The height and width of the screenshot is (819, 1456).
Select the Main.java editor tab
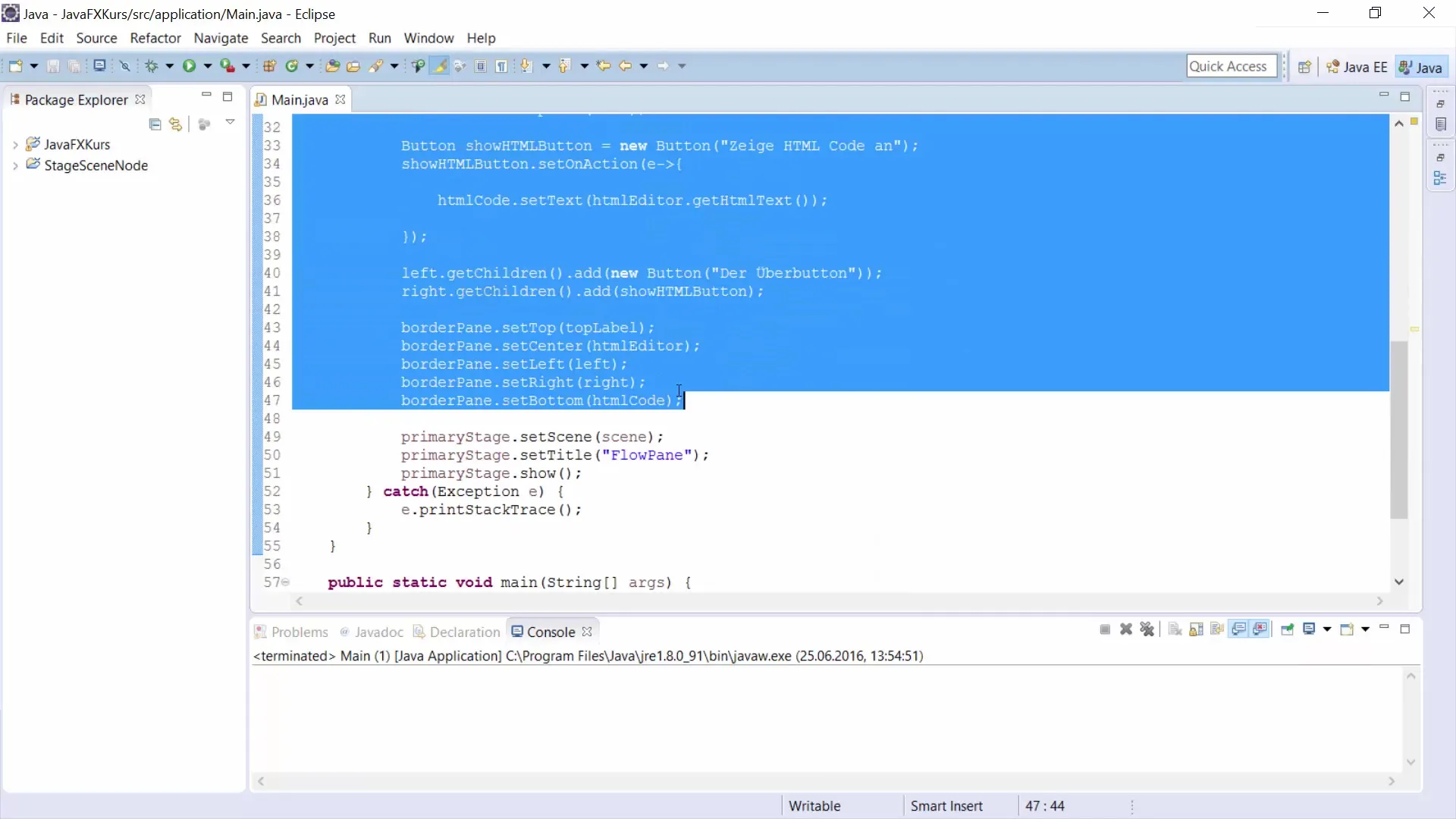[299, 99]
